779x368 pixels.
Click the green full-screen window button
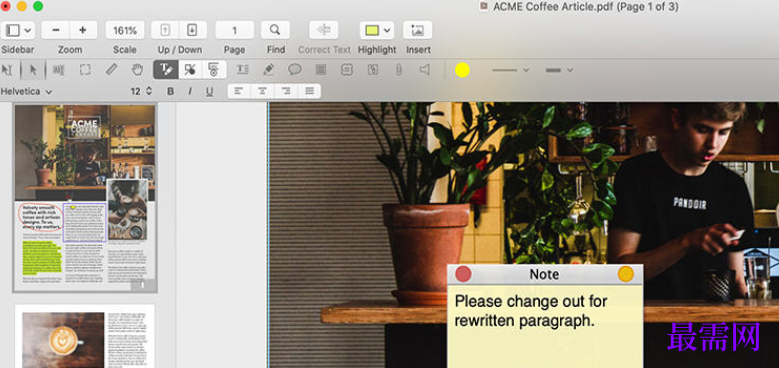tap(38, 6)
